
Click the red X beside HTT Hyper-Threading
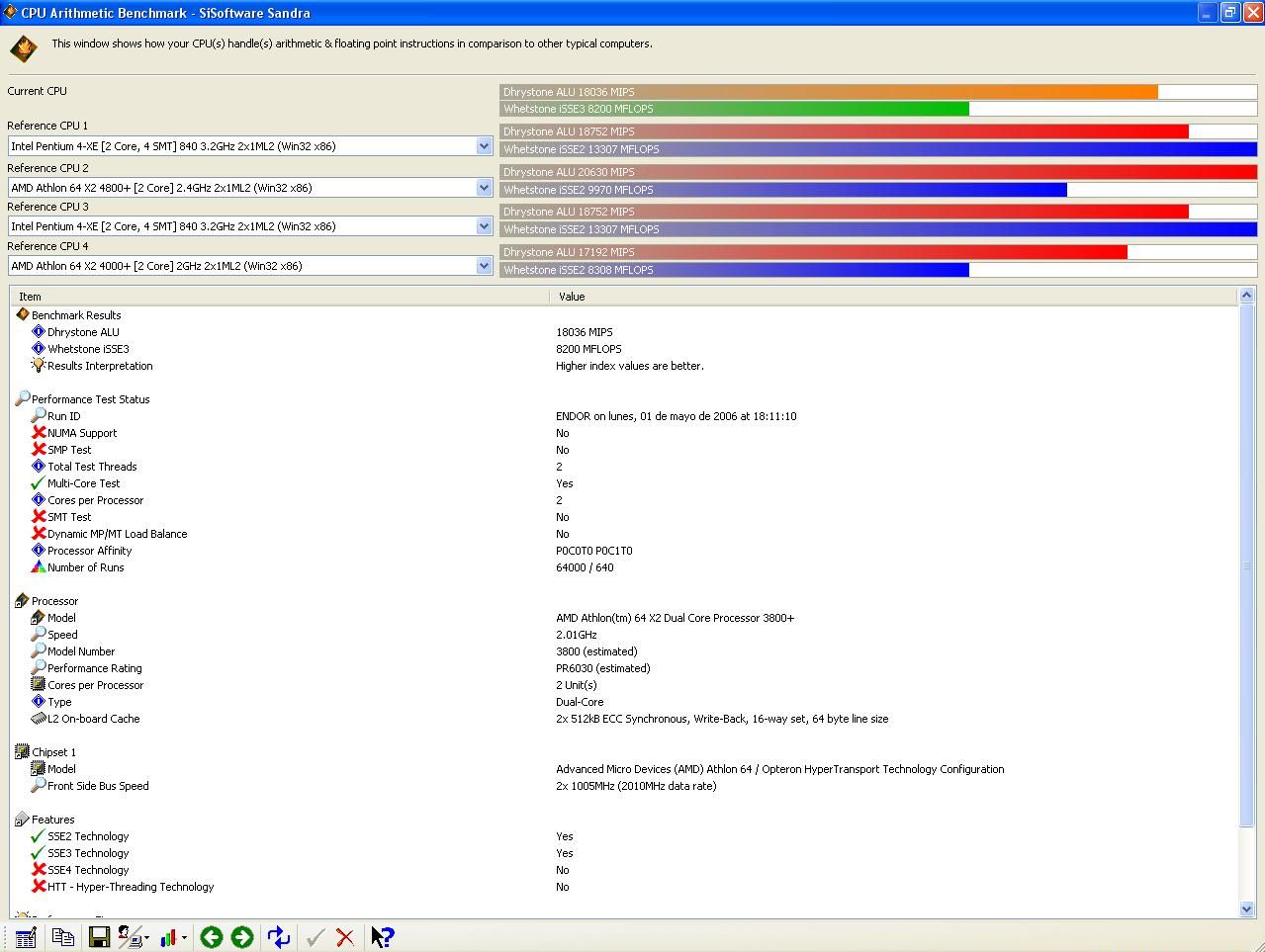[39, 887]
